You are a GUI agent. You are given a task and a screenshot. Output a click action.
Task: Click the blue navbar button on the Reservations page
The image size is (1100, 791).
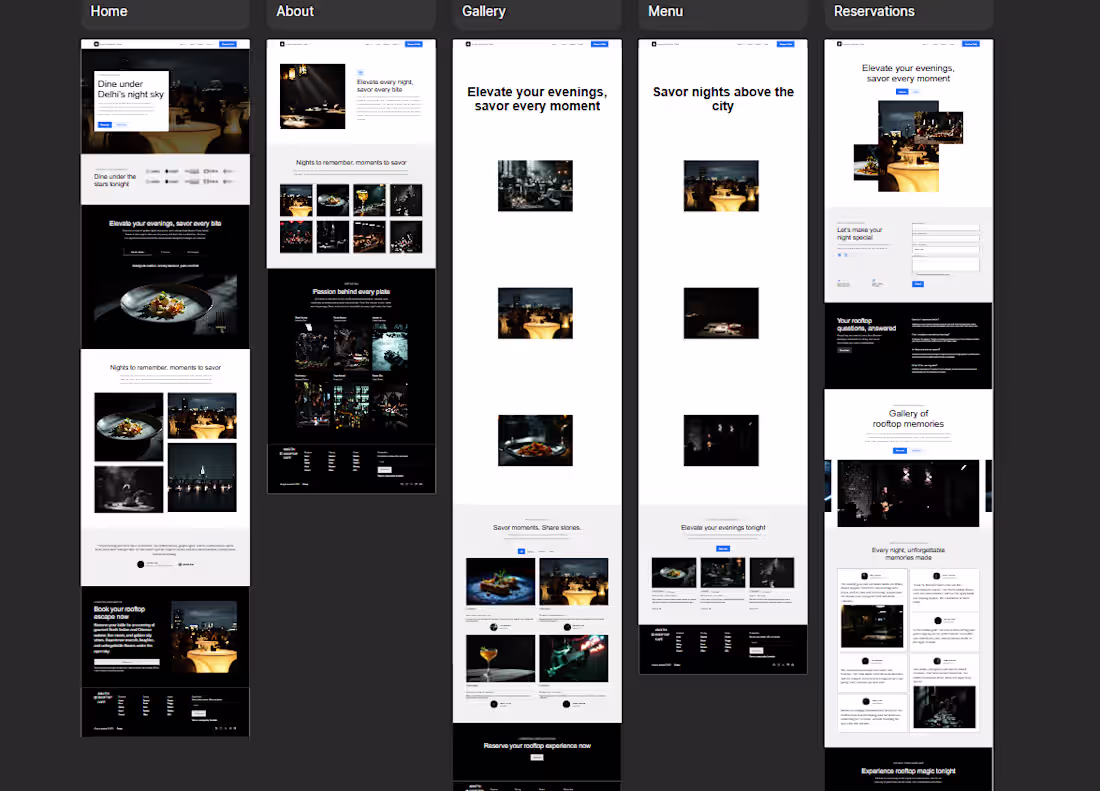[x=971, y=44]
